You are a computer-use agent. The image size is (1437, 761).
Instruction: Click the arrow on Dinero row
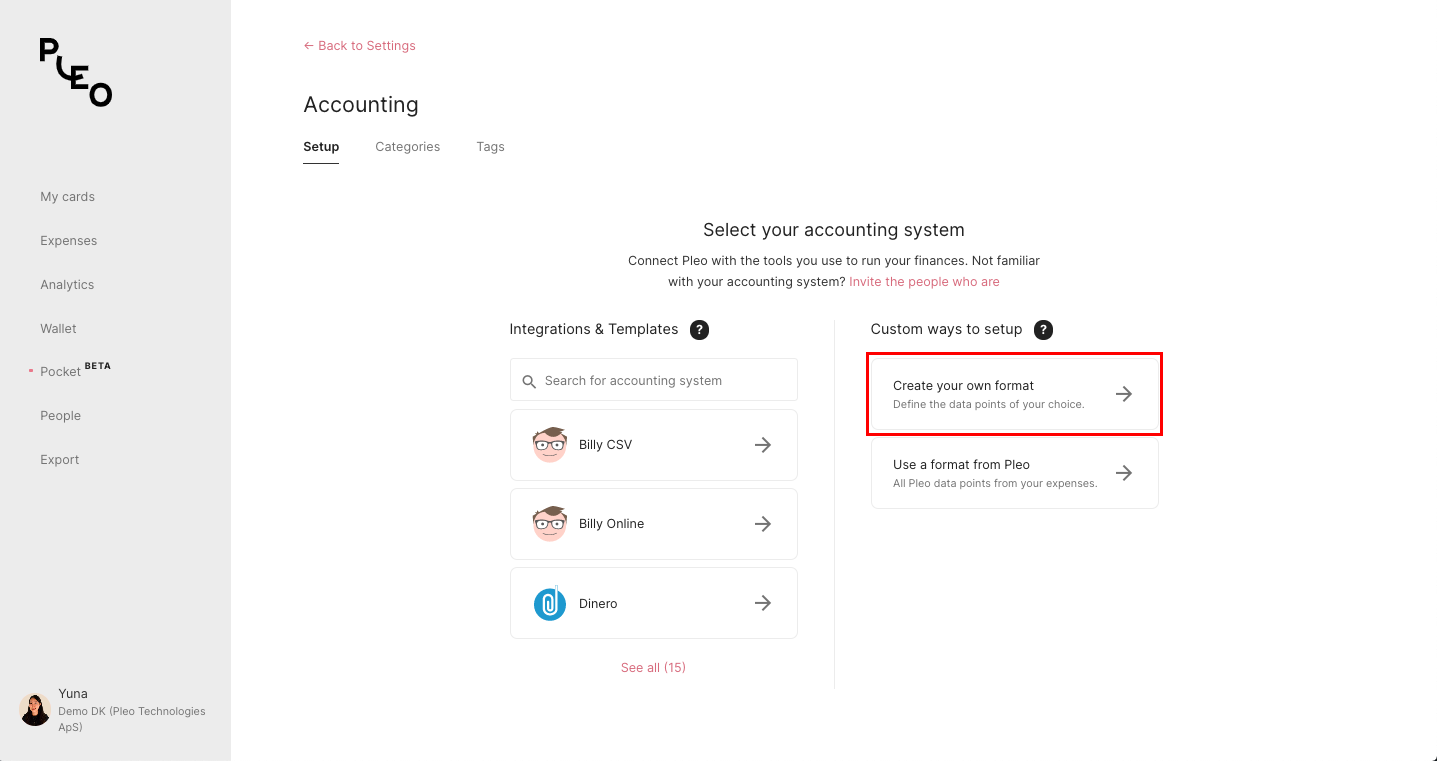click(x=763, y=603)
